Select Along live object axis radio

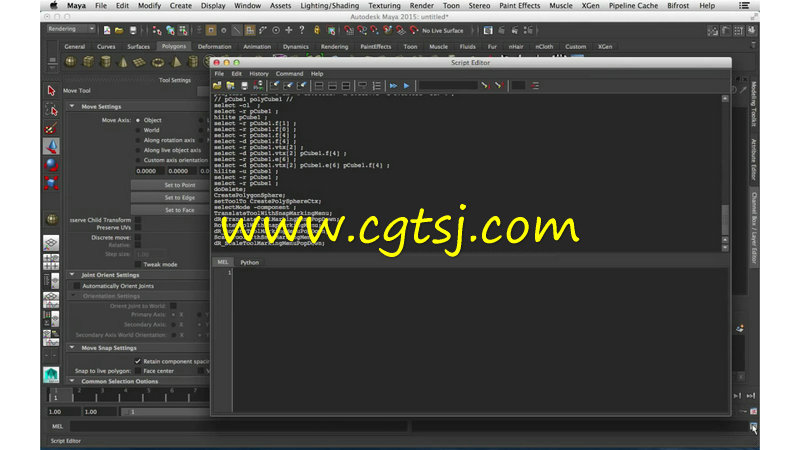point(138,151)
